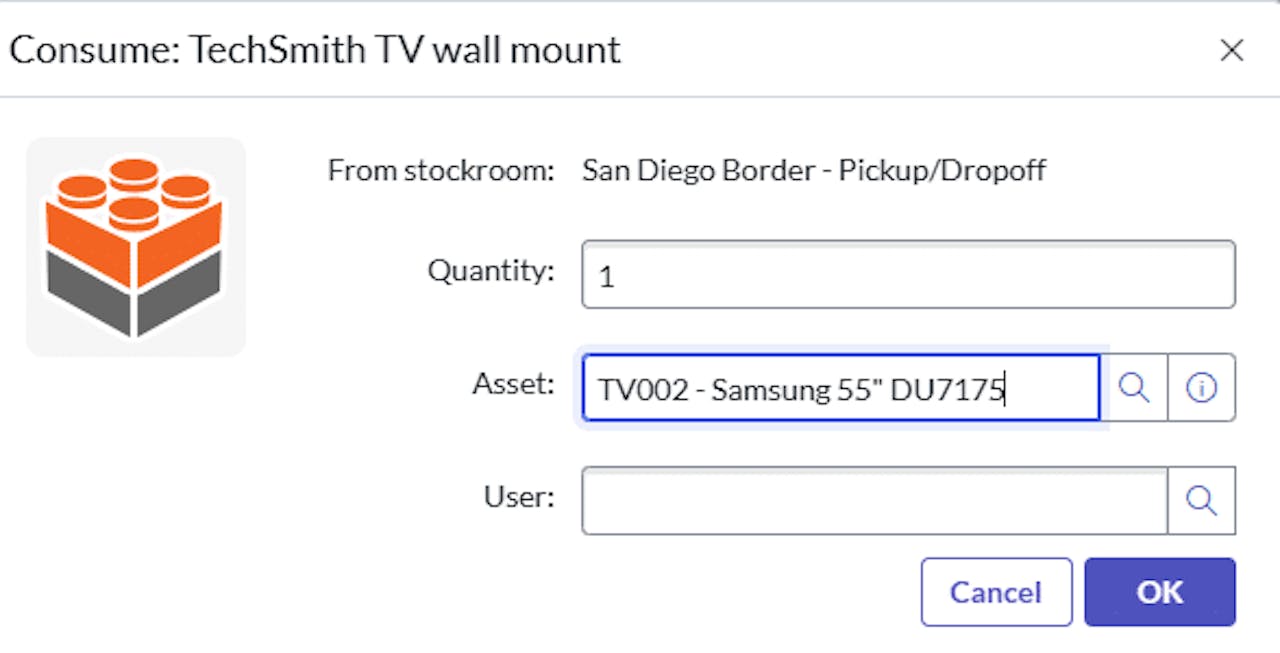Screen dimensions: 1280x653
Task: Click OK to confirm consuming the wall mount
Action: tap(1159, 592)
